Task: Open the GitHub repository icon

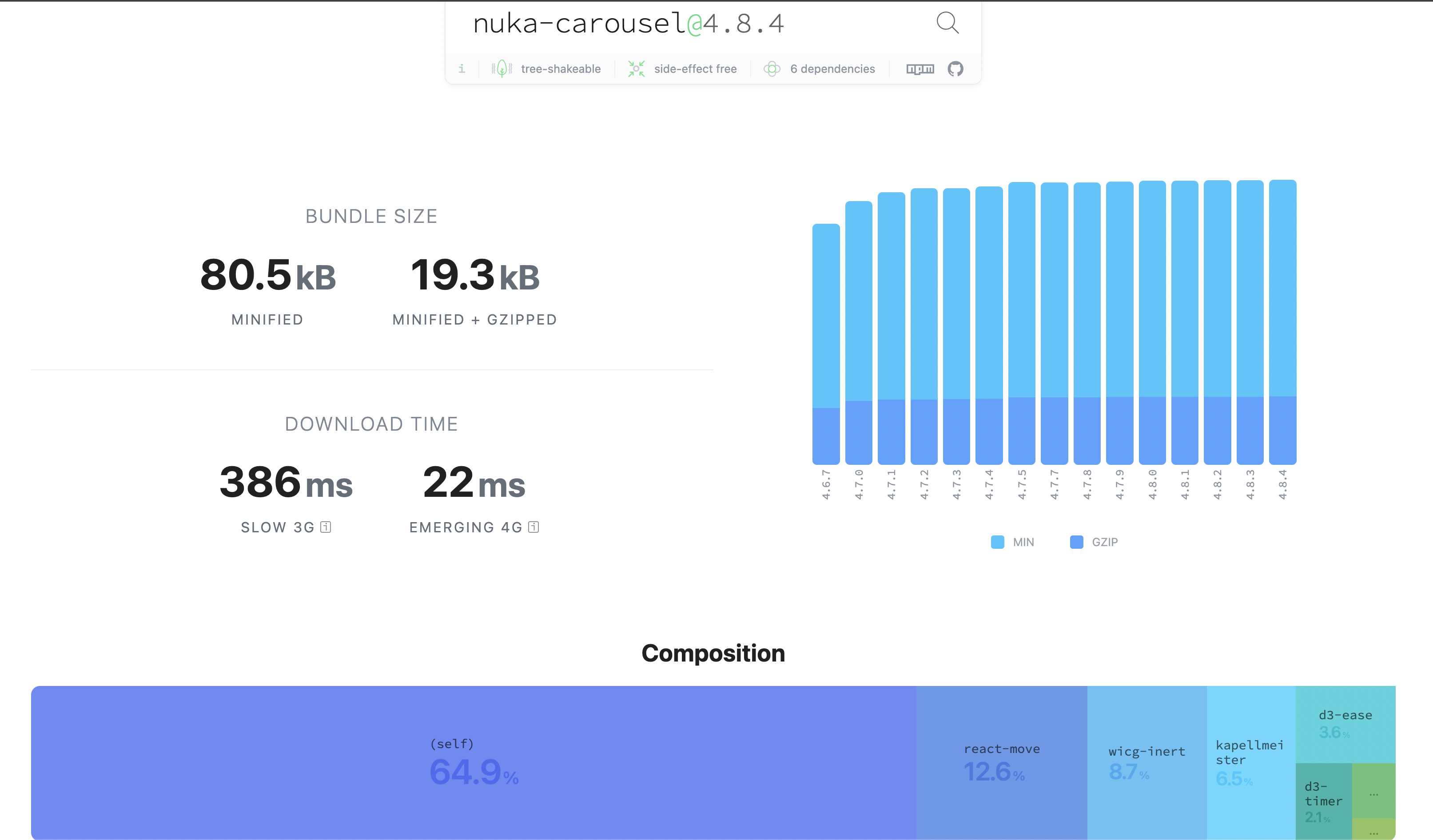Action: pyautogui.click(x=956, y=68)
